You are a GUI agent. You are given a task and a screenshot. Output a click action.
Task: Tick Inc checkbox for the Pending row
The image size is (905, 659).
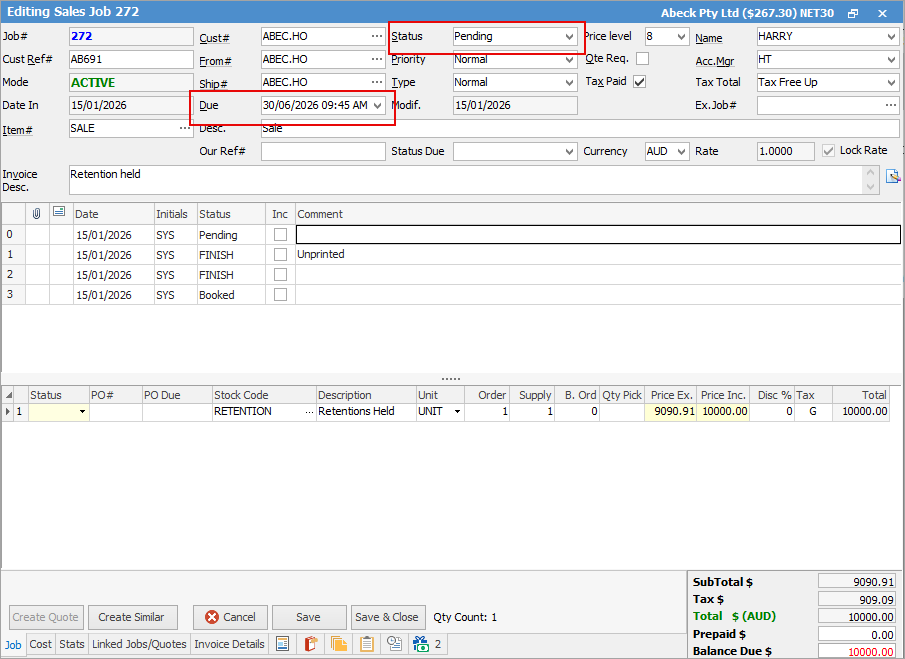point(281,234)
